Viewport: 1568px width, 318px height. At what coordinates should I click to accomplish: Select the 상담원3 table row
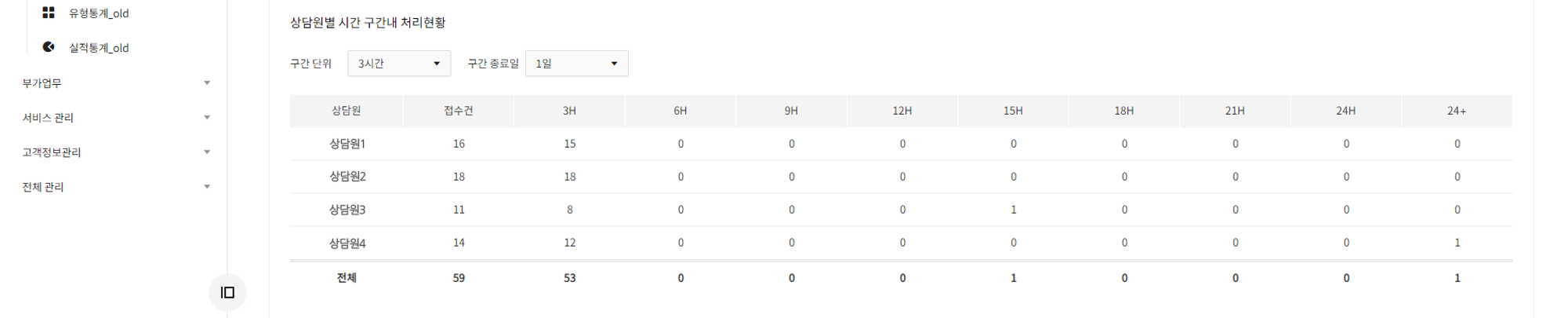pos(901,210)
